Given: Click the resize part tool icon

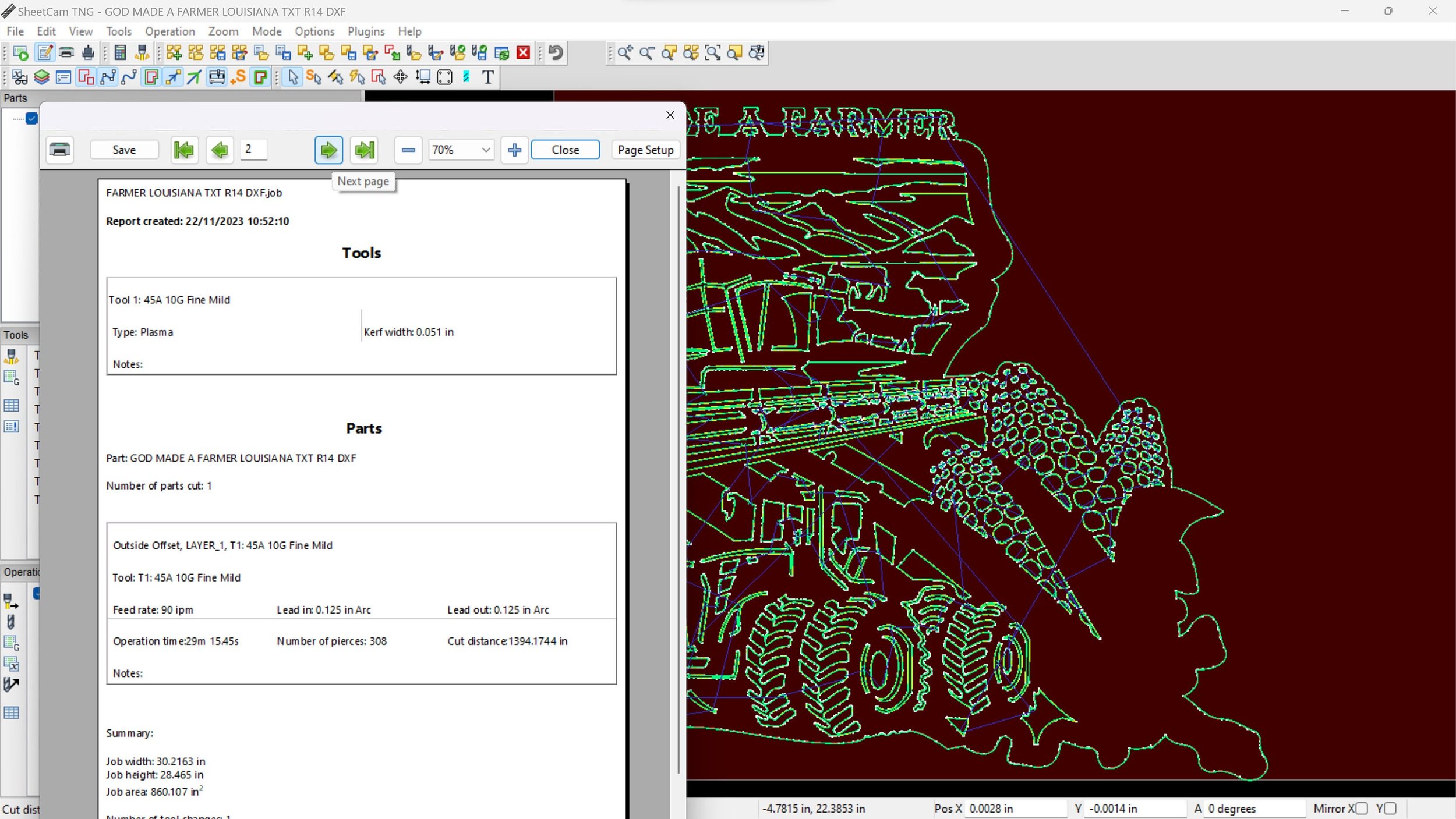Looking at the screenshot, I should pos(423,77).
